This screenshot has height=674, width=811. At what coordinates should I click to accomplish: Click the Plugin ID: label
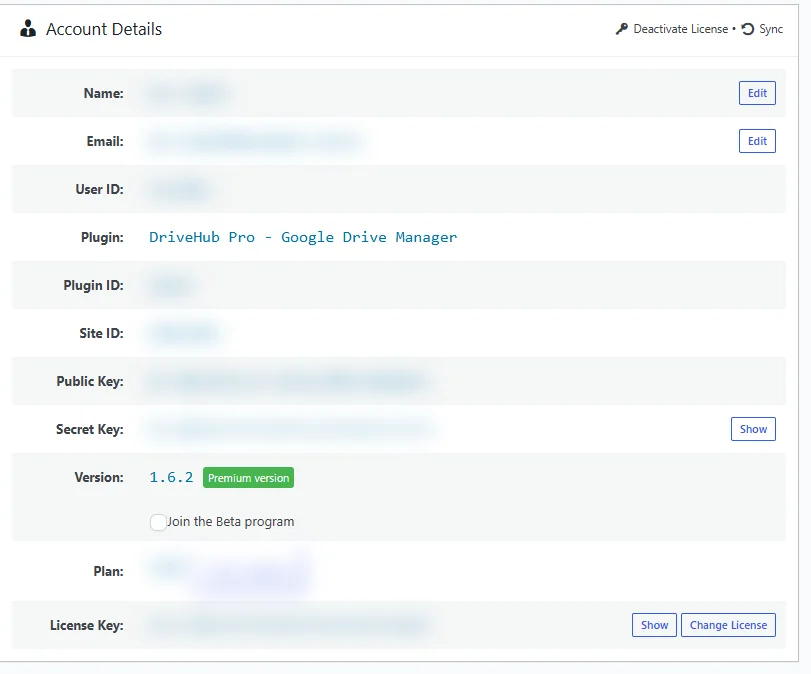click(x=93, y=286)
